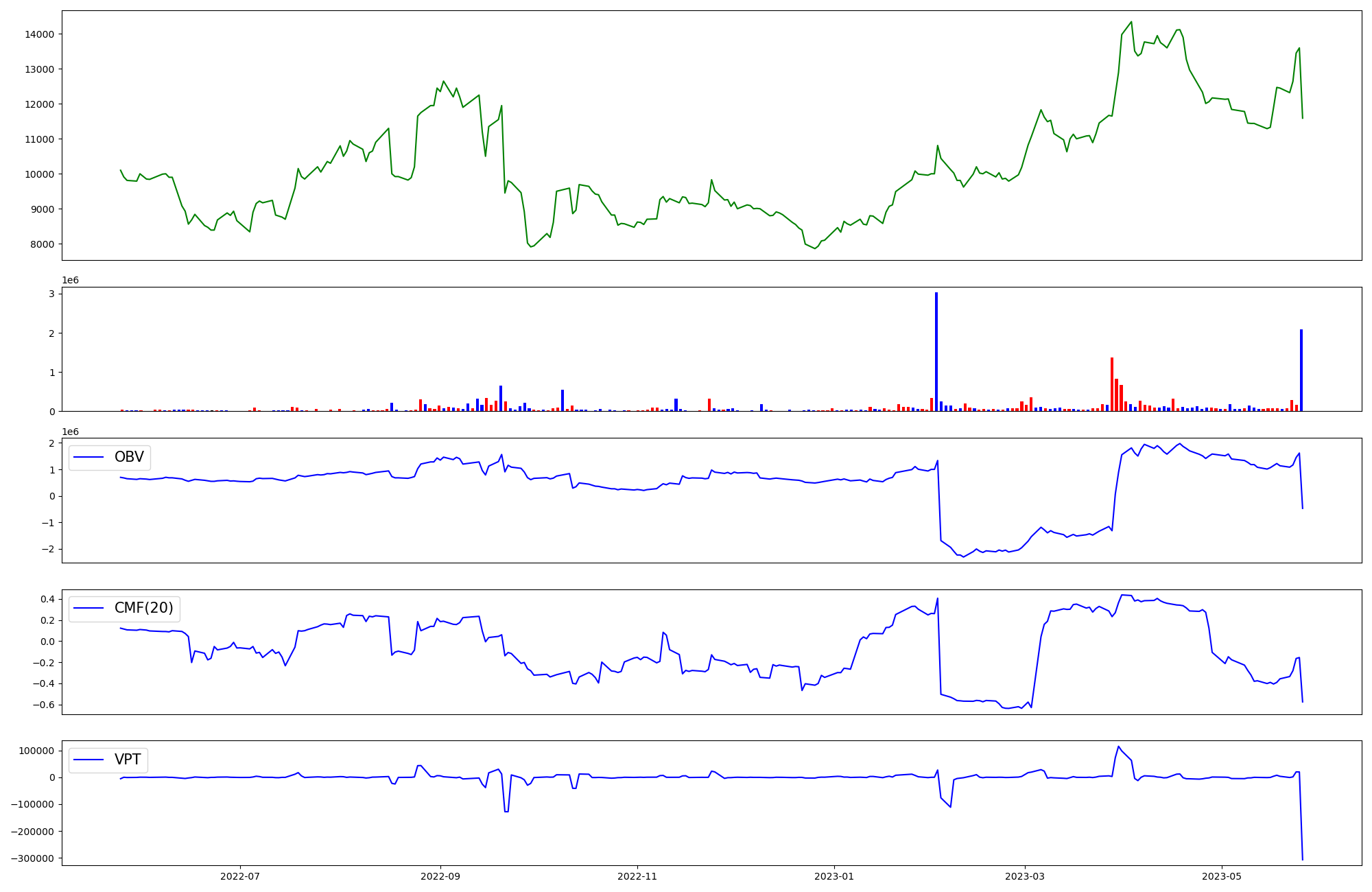
Task: Click the 2023-05 date axis label
Action: pyautogui.click(x=1222, y=876)
